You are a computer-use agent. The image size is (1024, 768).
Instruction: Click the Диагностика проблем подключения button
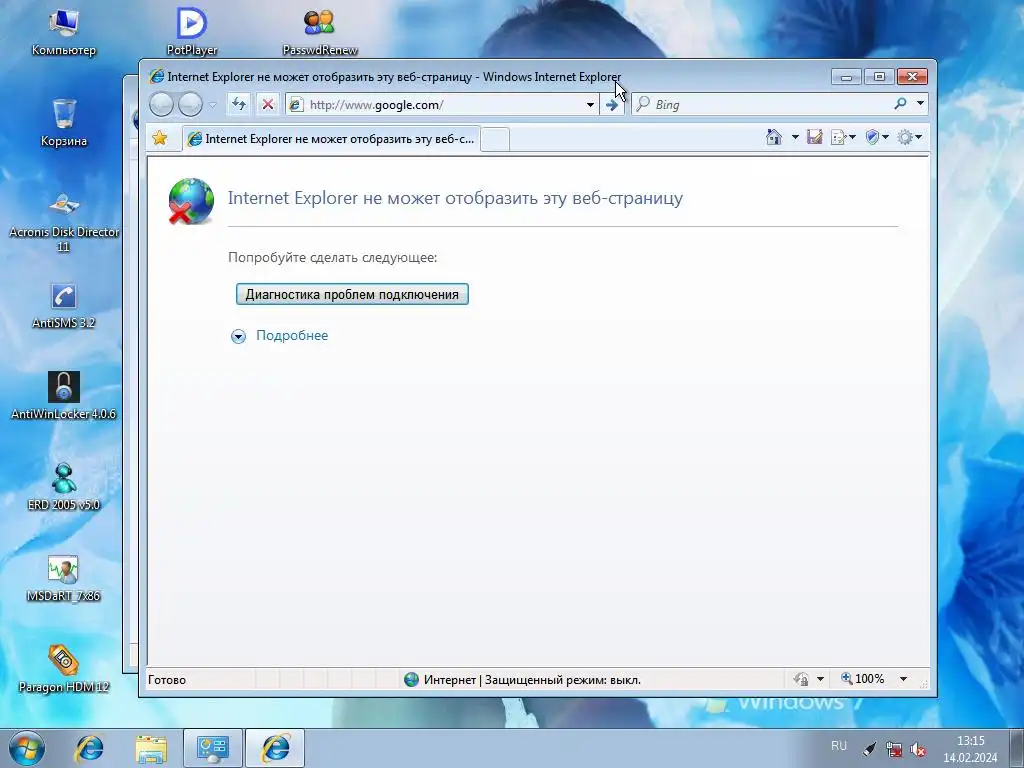tap(352, 294)
